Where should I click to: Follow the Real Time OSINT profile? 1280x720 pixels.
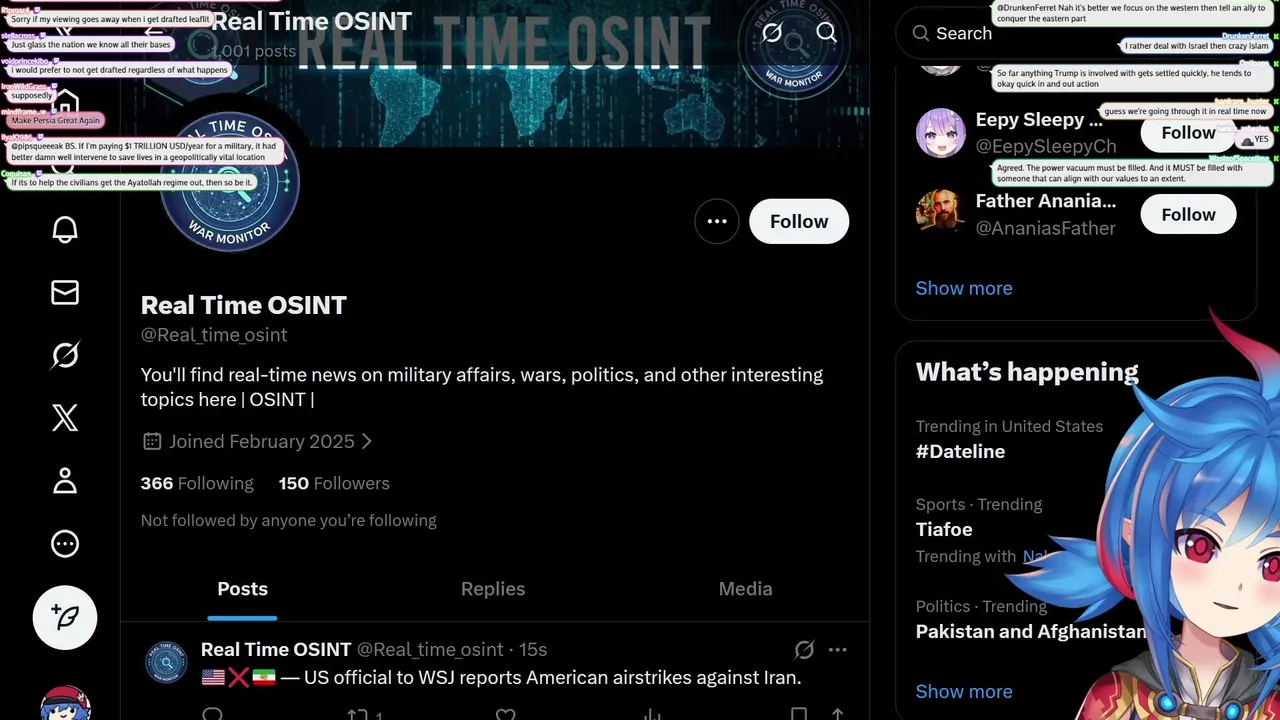click(x=798, y=222)
